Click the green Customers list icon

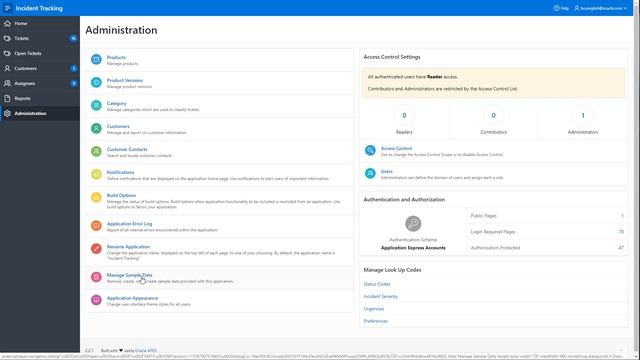[96, 129]
